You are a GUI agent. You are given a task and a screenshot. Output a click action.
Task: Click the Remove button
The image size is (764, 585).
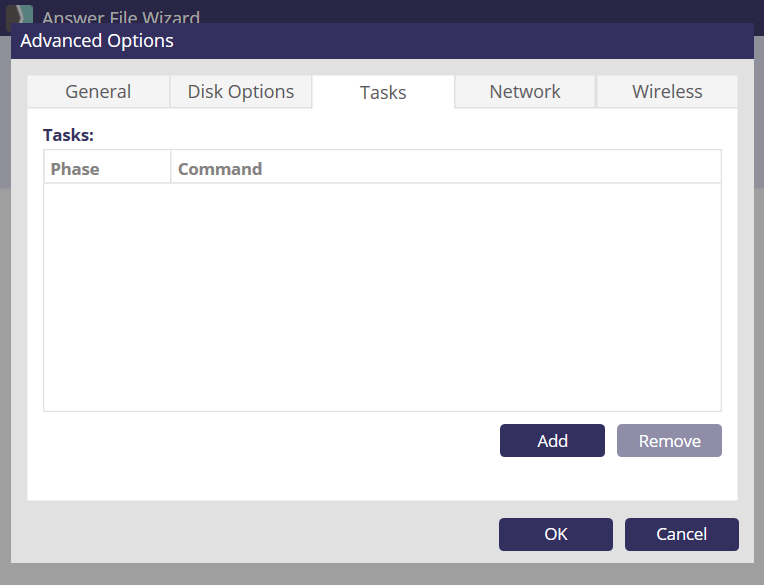tap(669, 441)
